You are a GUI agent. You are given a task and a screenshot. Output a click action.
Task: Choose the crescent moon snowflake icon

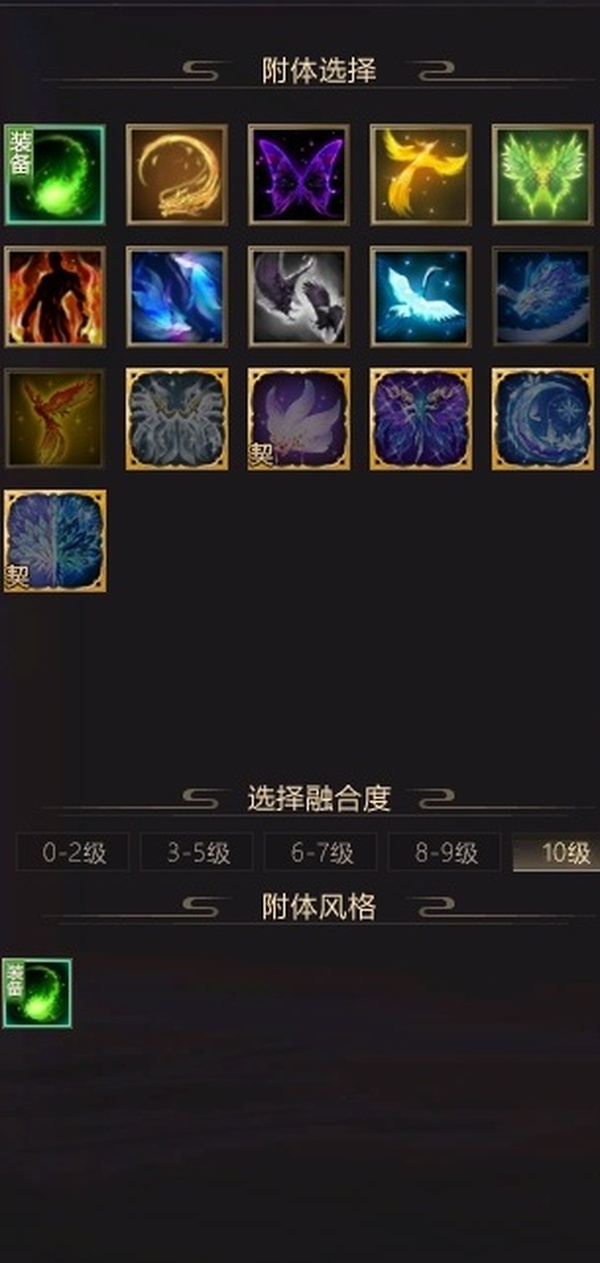(543, 419)
